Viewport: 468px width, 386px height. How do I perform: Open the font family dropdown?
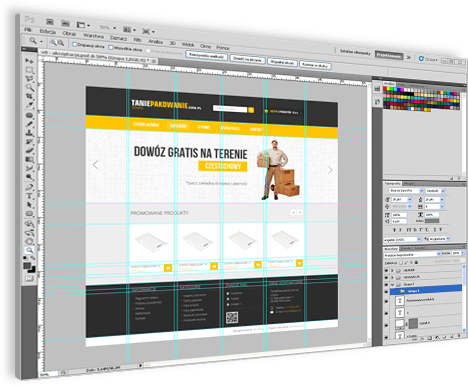pyautogui.click(x=406, y=191)
